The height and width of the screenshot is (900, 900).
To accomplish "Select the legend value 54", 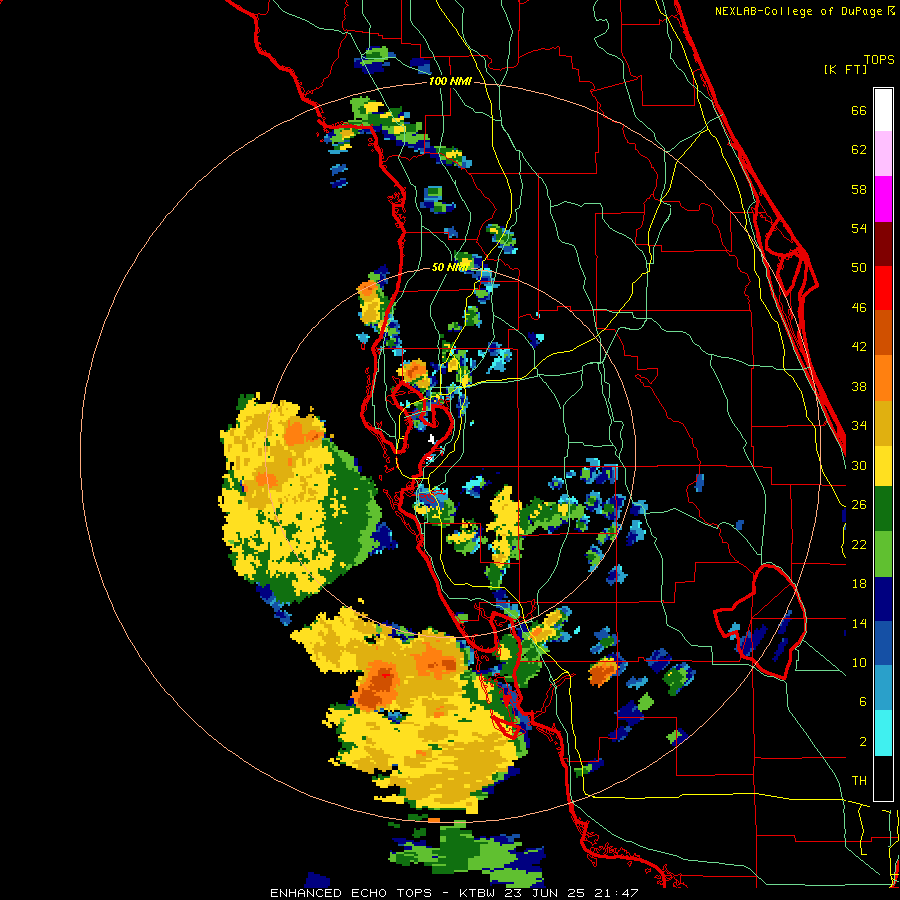I will pos(859,228).
